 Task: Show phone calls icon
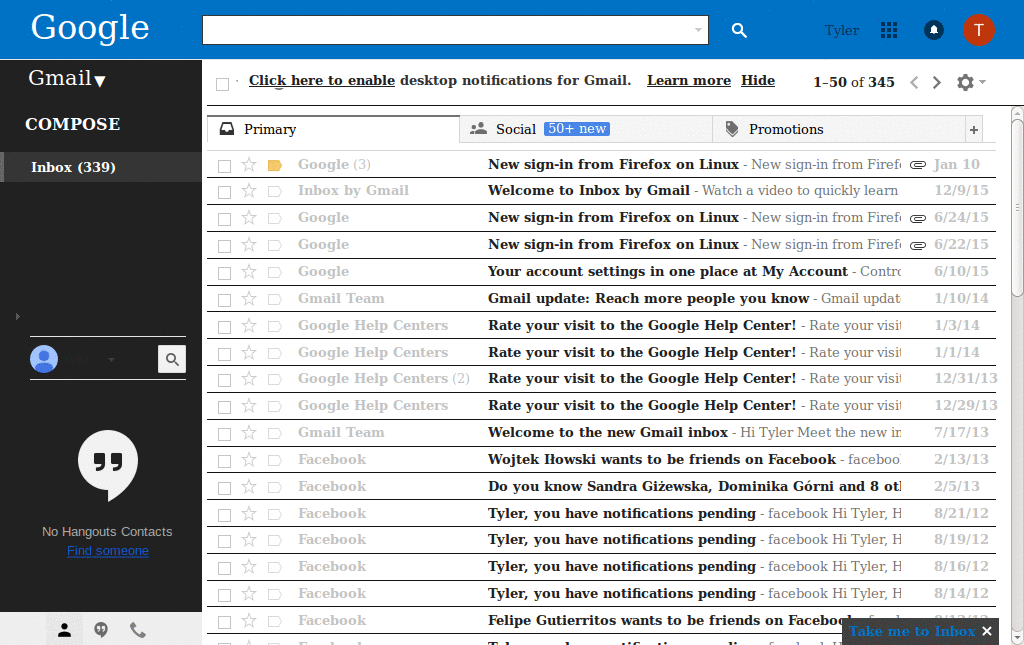[138, 630]
